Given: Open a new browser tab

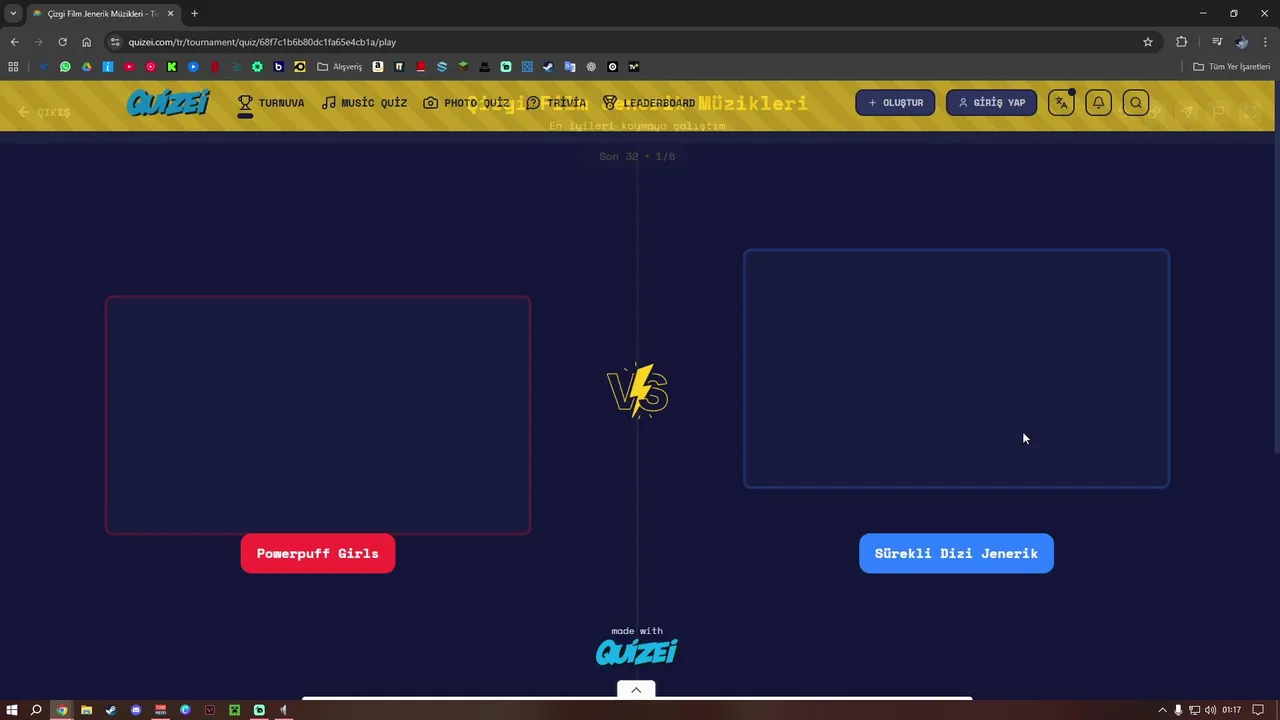Looking at the screenshot, I should [x=194, y=14].
